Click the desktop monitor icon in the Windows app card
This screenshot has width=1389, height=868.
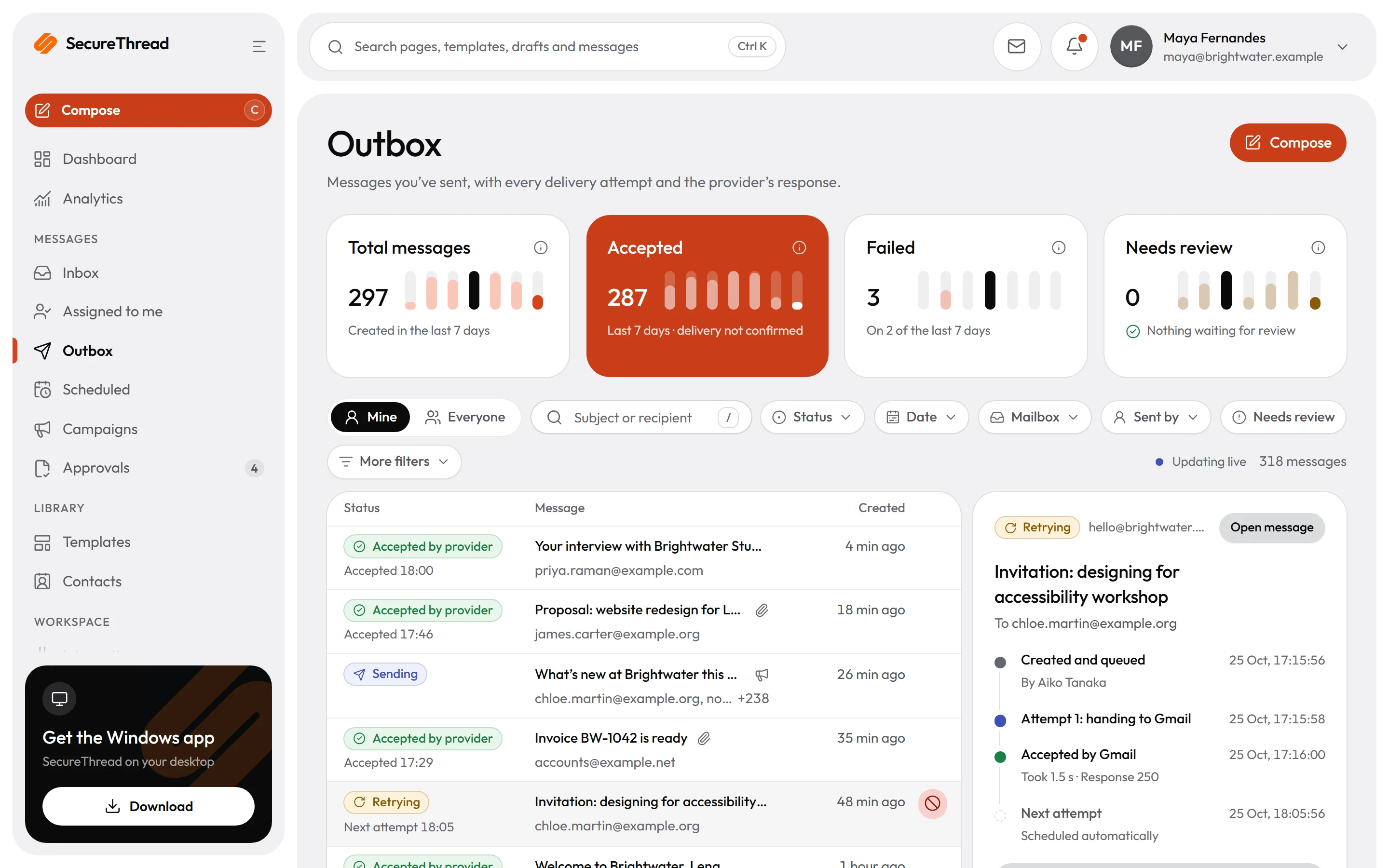59,699
